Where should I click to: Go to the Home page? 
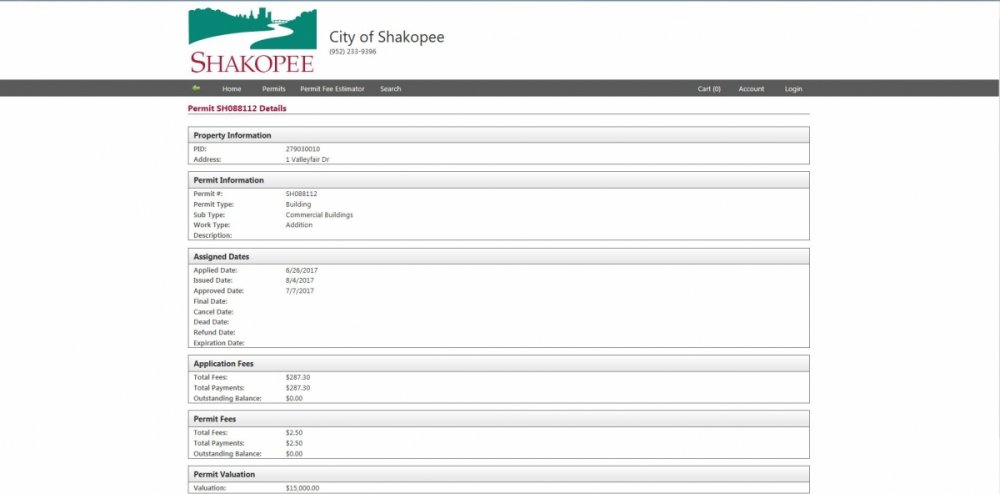(232, 89)
